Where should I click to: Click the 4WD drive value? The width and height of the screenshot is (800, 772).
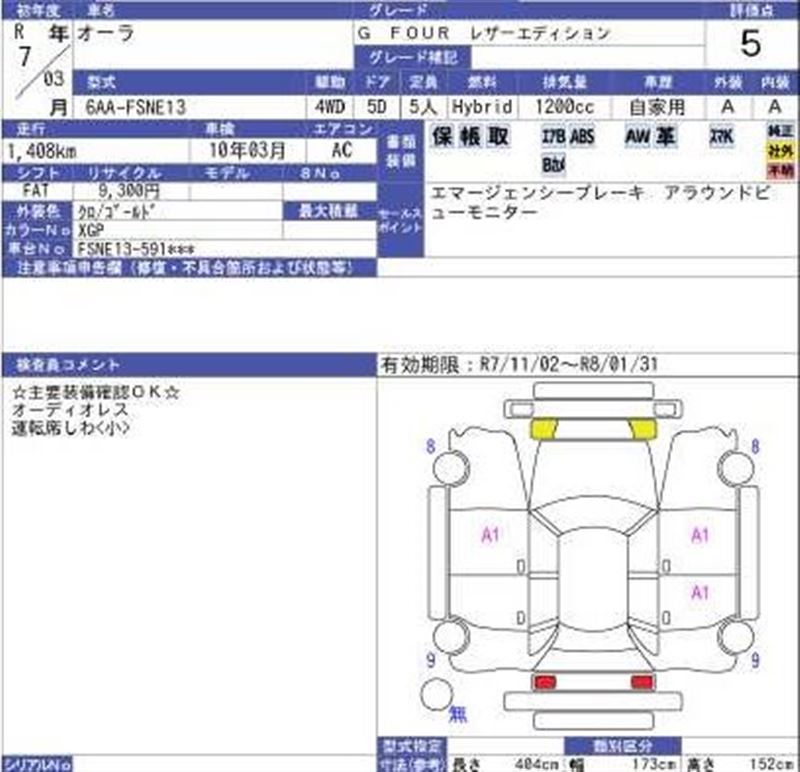330,107
